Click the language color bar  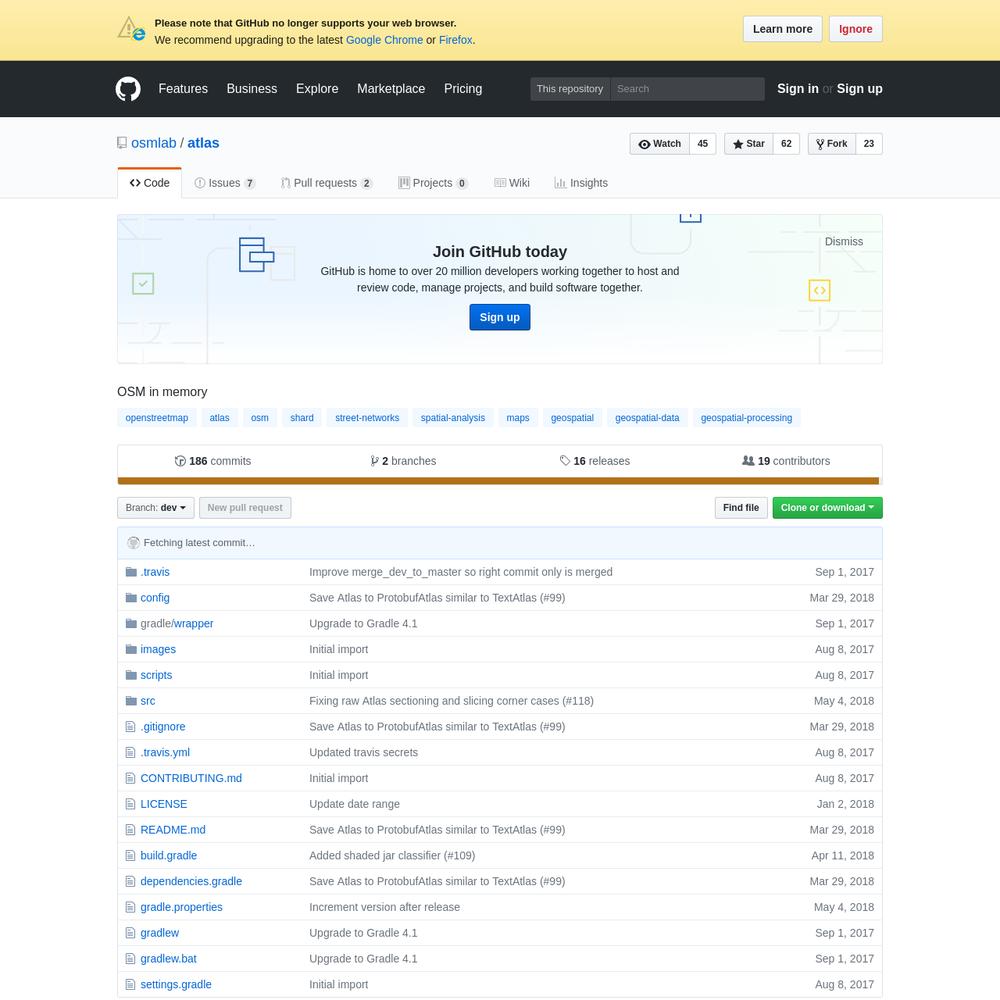click(500, 481)
